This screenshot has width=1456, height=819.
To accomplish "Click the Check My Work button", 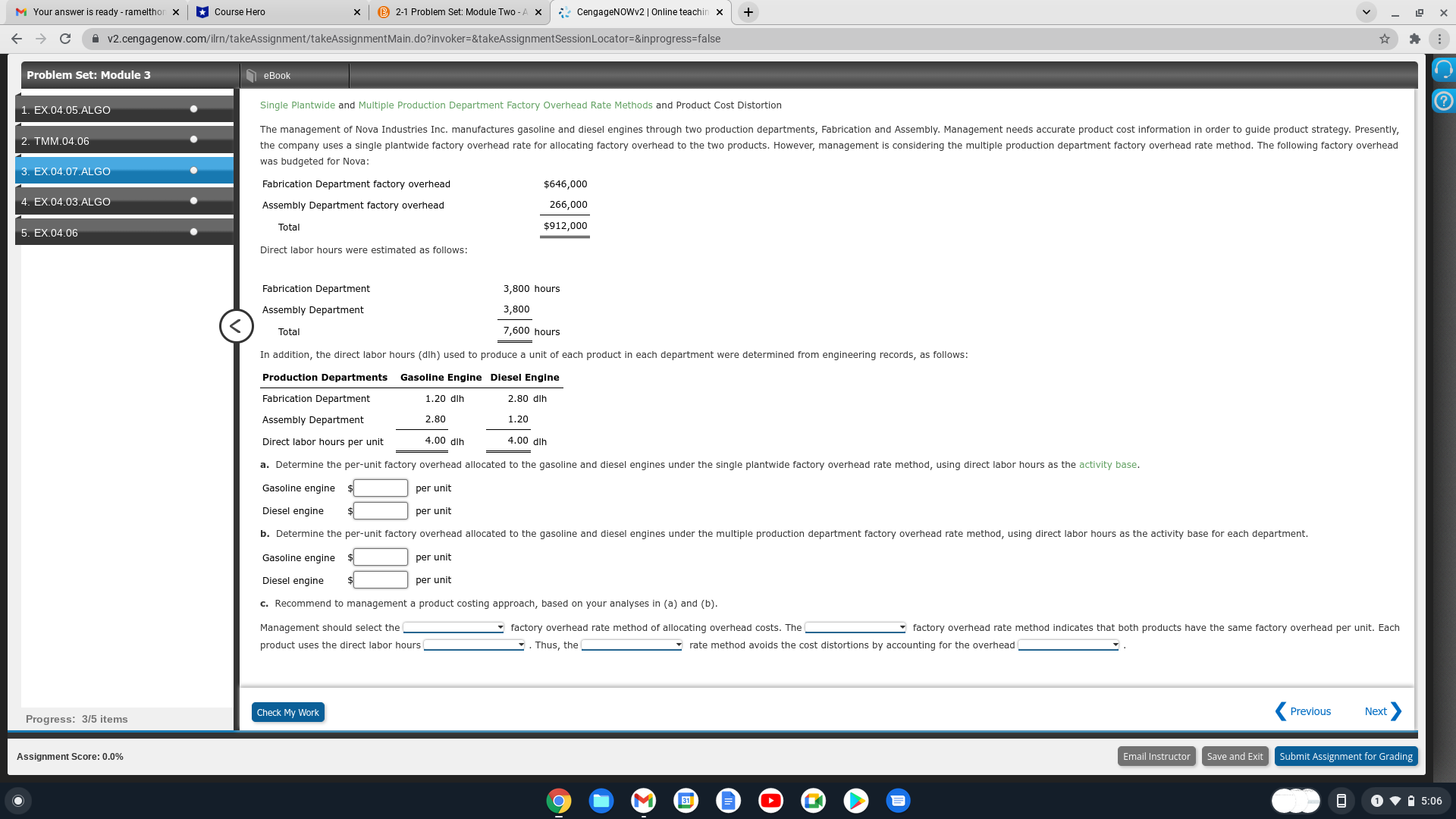I will click(287, 712).
